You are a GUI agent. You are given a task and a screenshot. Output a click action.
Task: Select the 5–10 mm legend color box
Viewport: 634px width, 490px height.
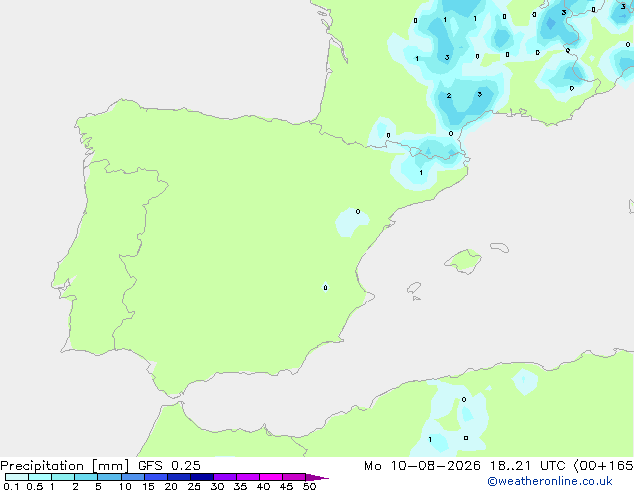[x=109, y=477]
